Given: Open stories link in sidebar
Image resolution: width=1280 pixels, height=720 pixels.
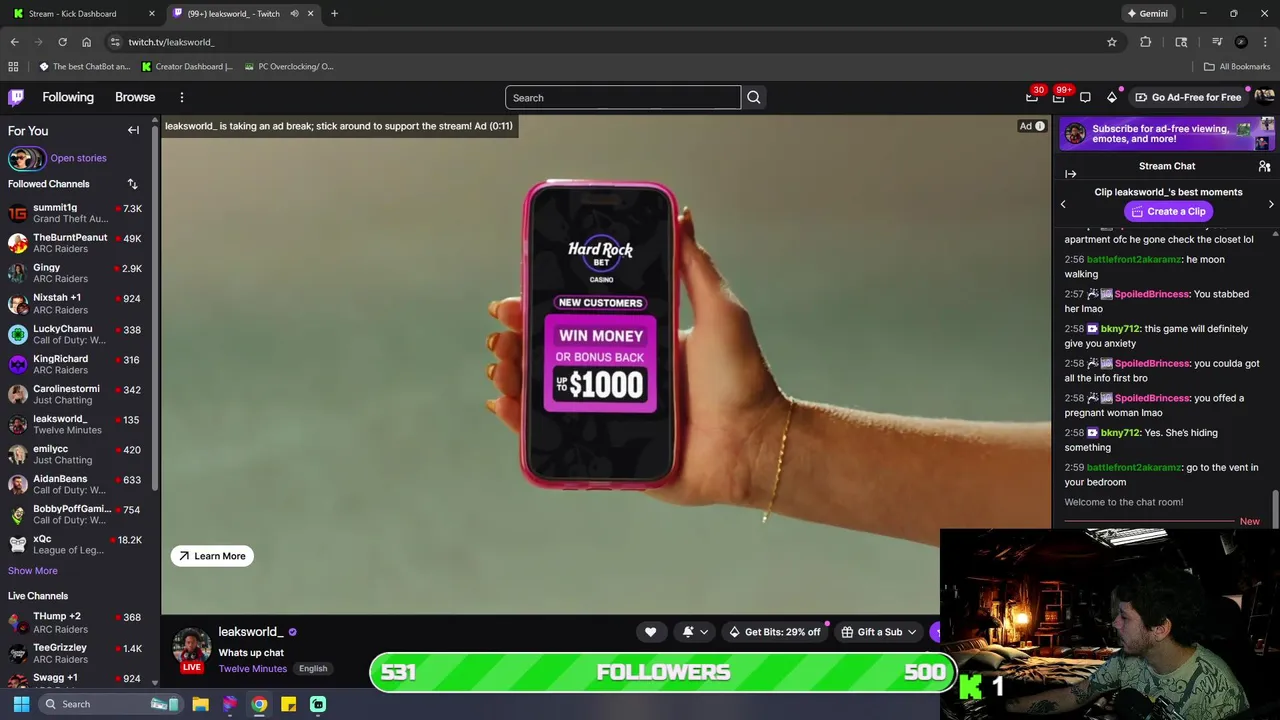Looking at the screenshot, I should [78, 158].
